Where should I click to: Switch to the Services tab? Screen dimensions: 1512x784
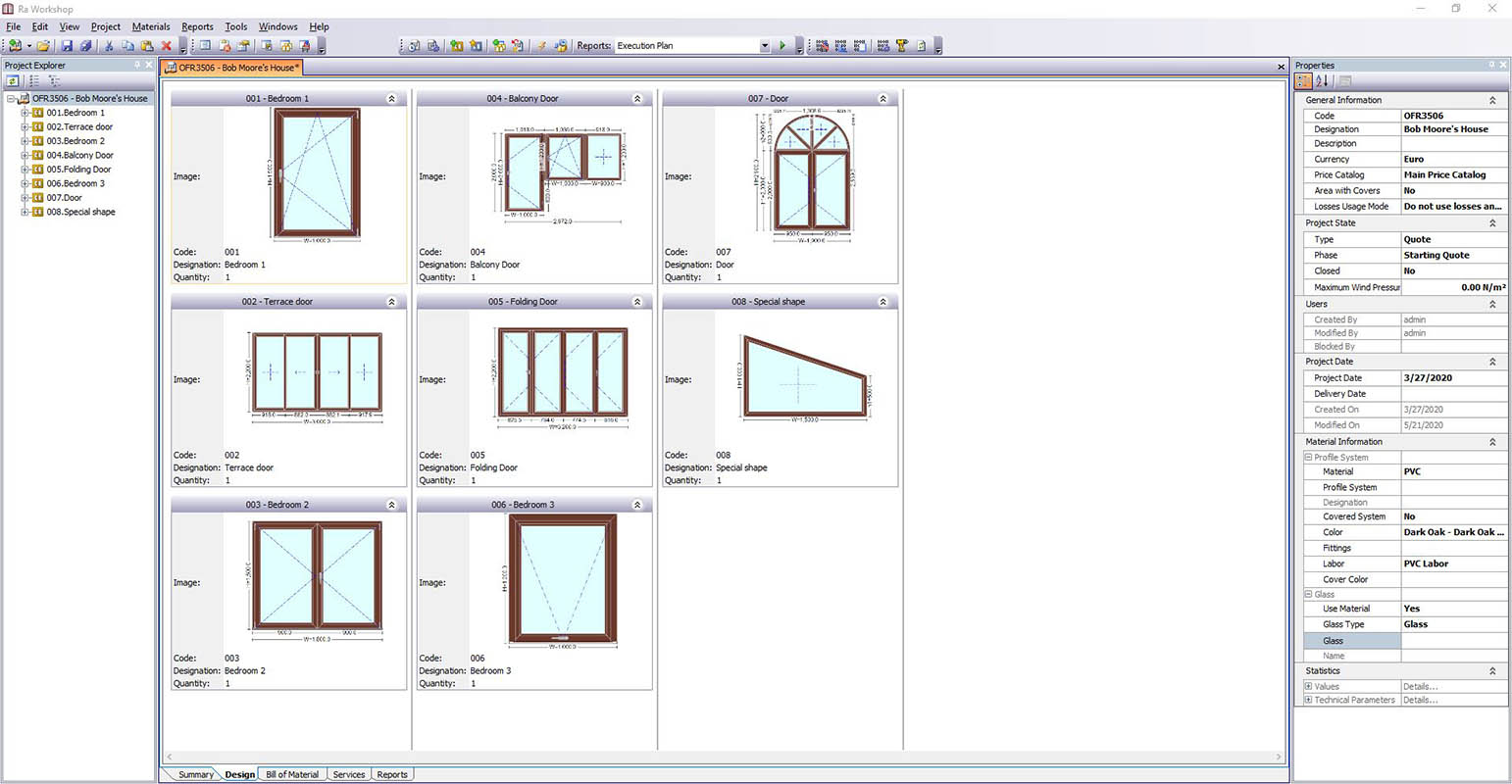pyautogui.click(x=348, y=774)
